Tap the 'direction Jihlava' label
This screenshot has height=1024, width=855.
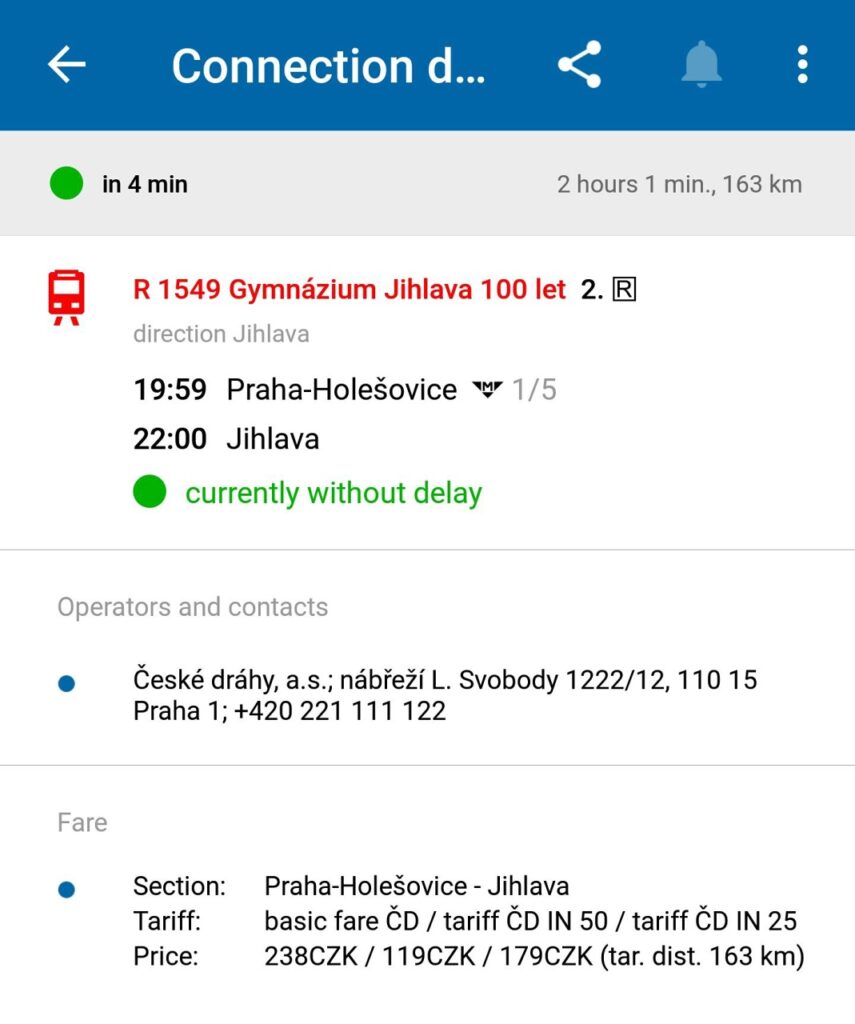221,334
